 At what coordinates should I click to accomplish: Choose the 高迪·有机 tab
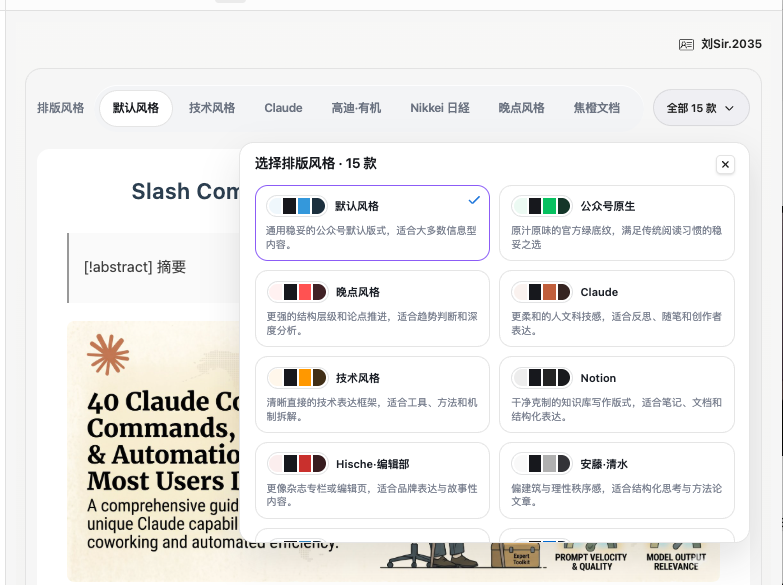point(356,108)
